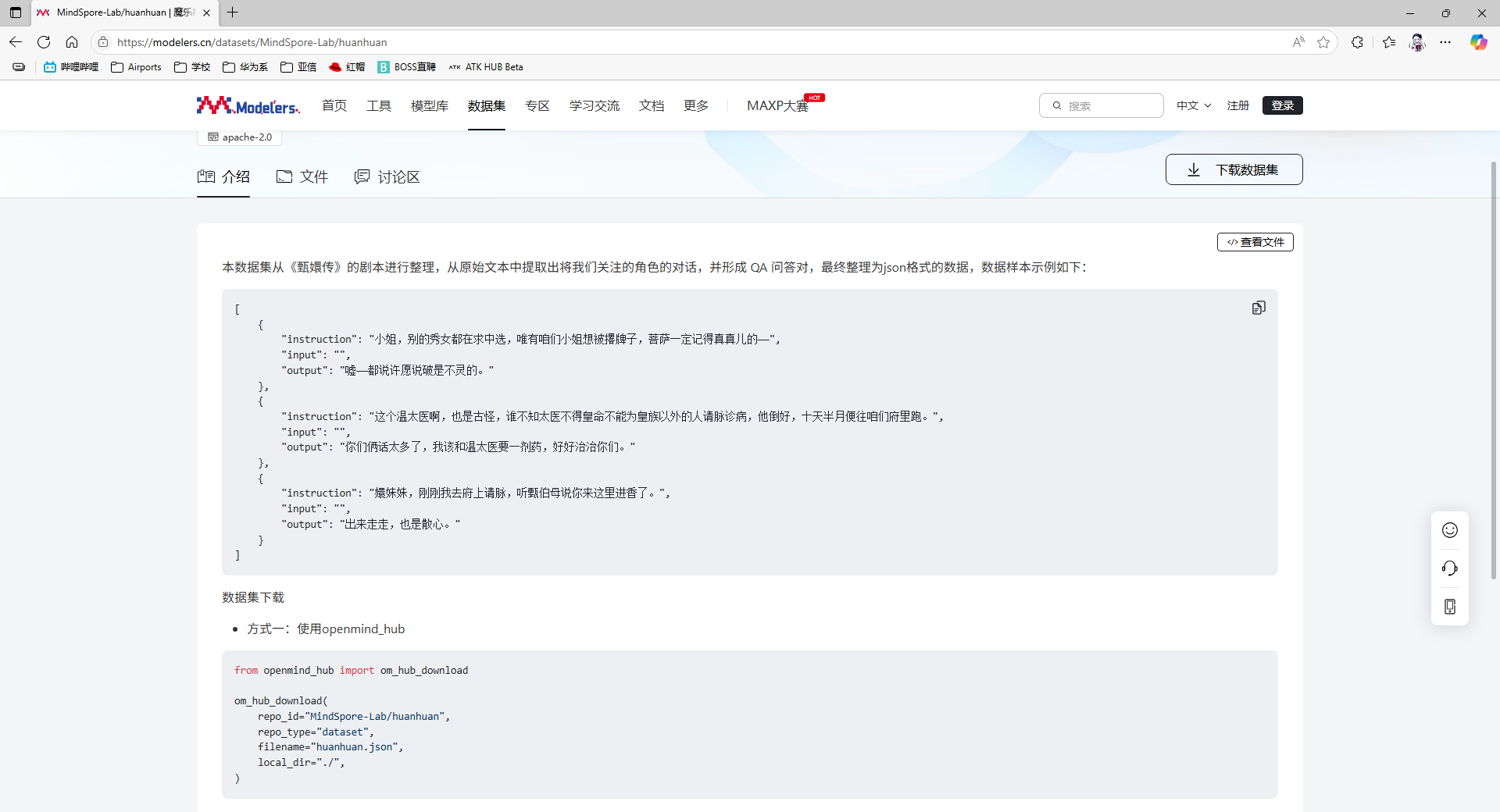Image resolution: width=1500 pixels, height=812 pixels.
Task: Open the 更多 navigation menu
Action: (695, 105)
